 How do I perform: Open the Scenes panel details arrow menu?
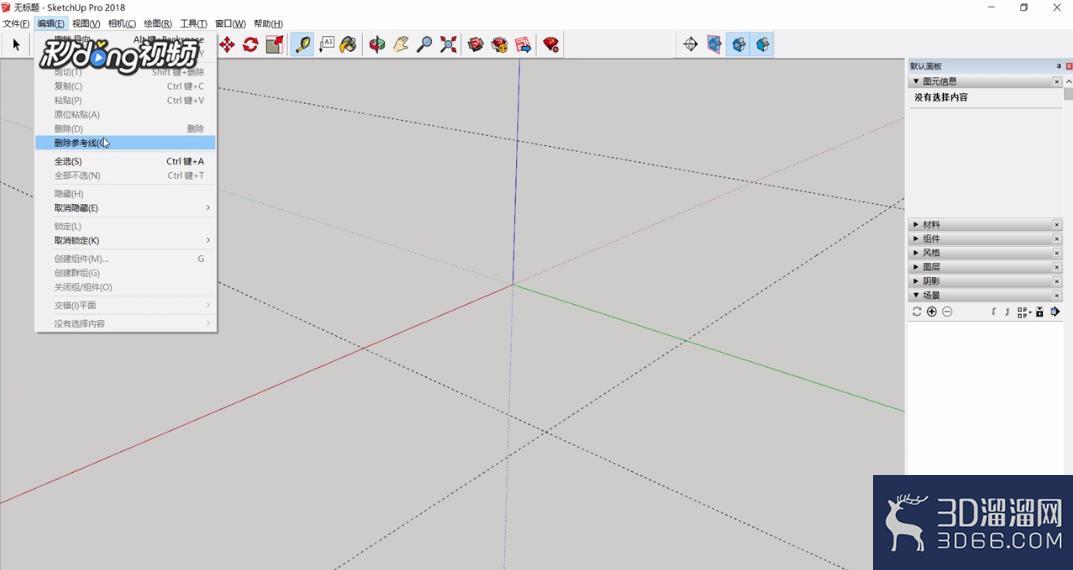tap(1055, 312)
